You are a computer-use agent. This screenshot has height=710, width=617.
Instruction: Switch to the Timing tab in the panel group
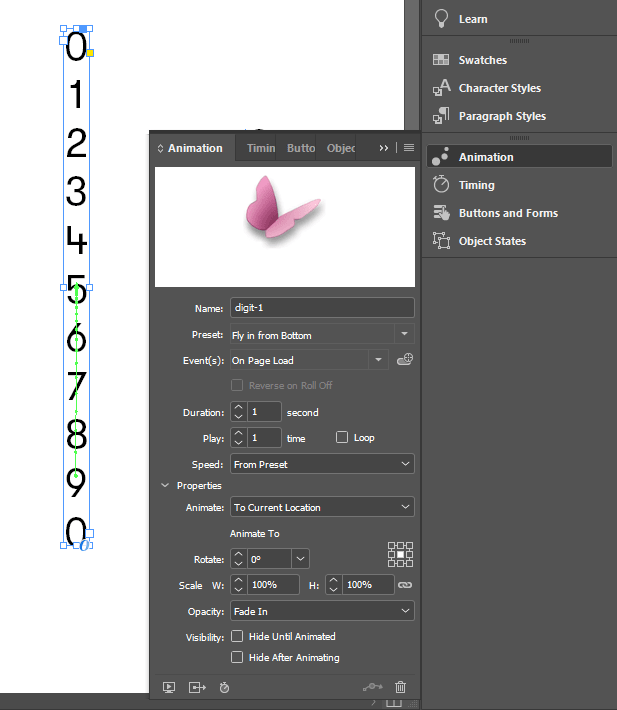[x=260, y=148]
